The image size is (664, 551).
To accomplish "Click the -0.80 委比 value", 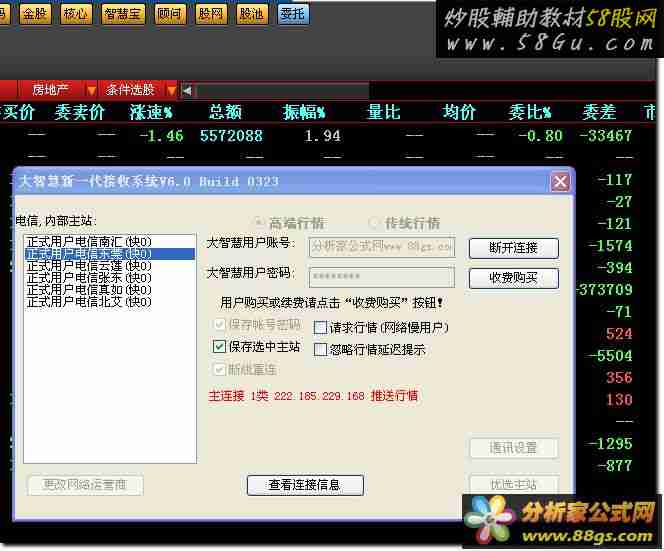I will pyautogui.click(x=541, y=136).
